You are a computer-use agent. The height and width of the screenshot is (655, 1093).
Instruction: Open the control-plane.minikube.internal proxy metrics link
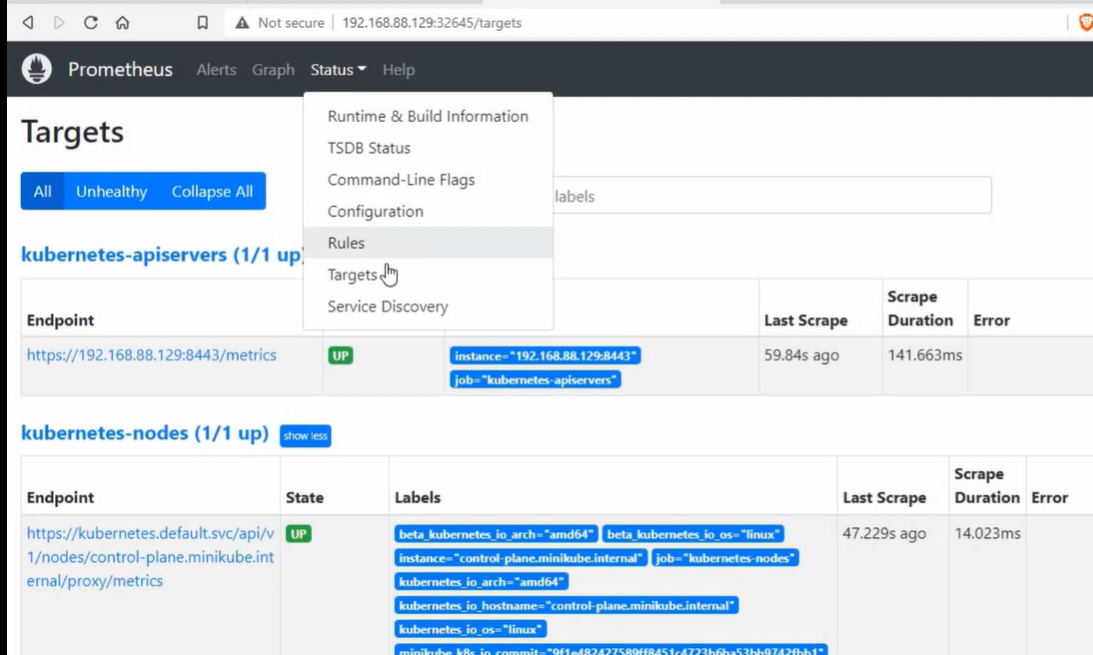(151, 557)
